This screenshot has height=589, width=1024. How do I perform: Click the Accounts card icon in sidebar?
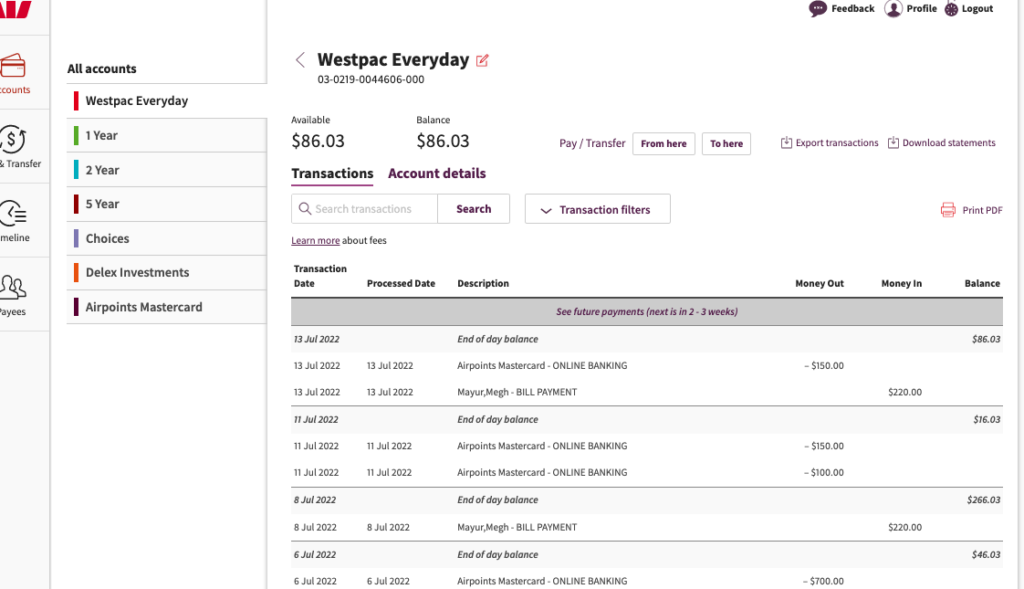click(13, 68)
